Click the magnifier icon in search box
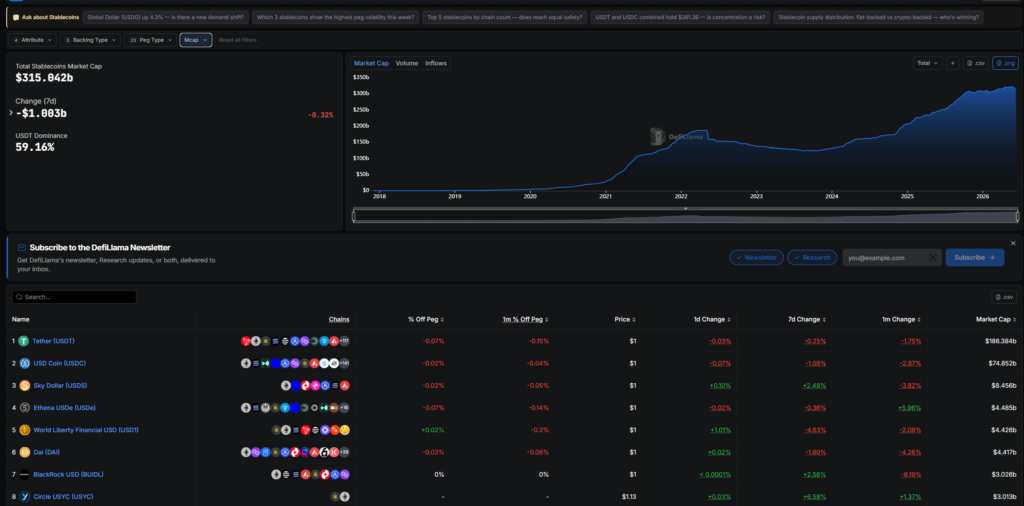Screen dimensions: 1024x506 19,297
